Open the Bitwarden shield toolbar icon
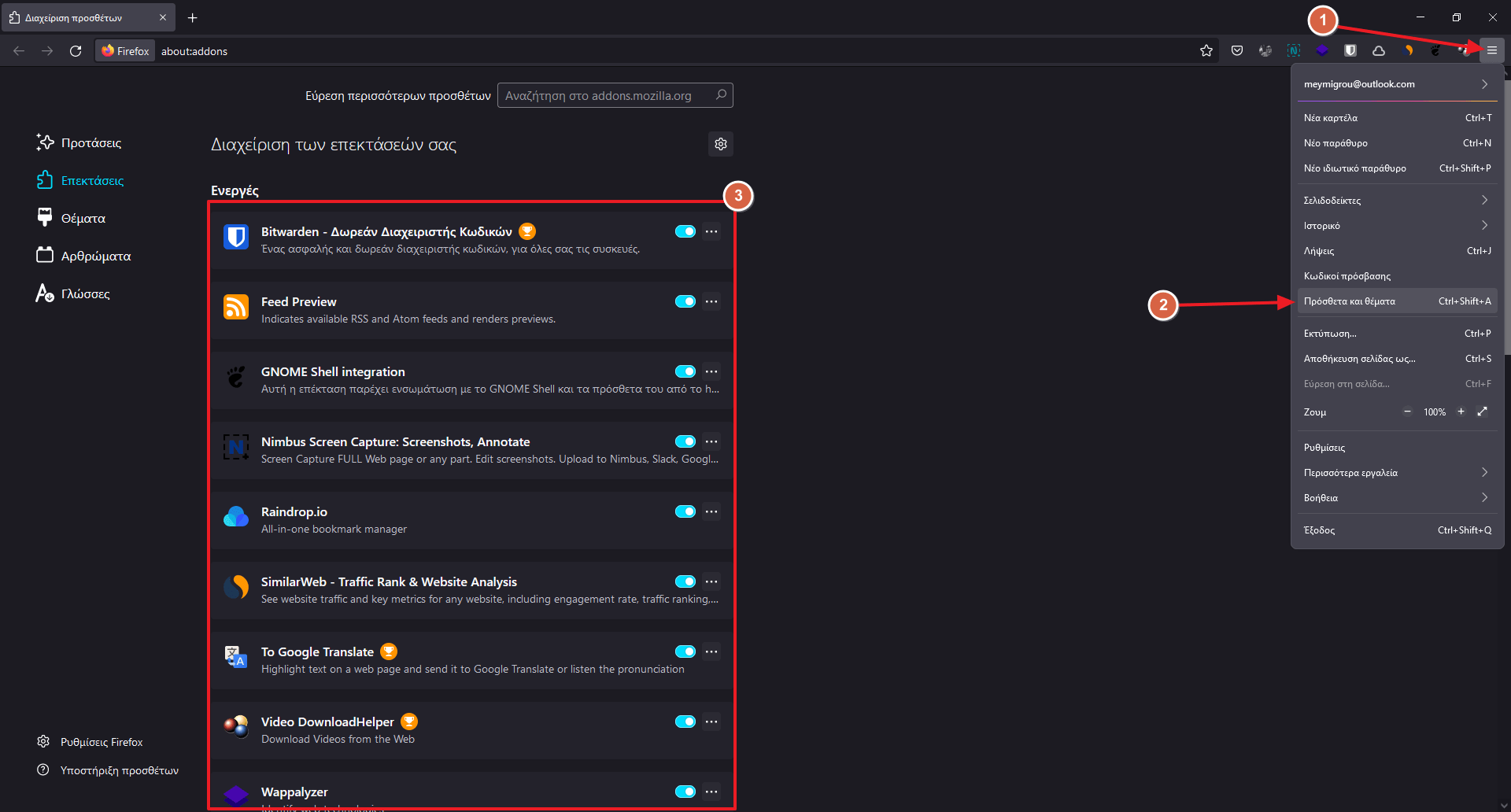Screen dimensions: 1511x812 coord(1350,51)
